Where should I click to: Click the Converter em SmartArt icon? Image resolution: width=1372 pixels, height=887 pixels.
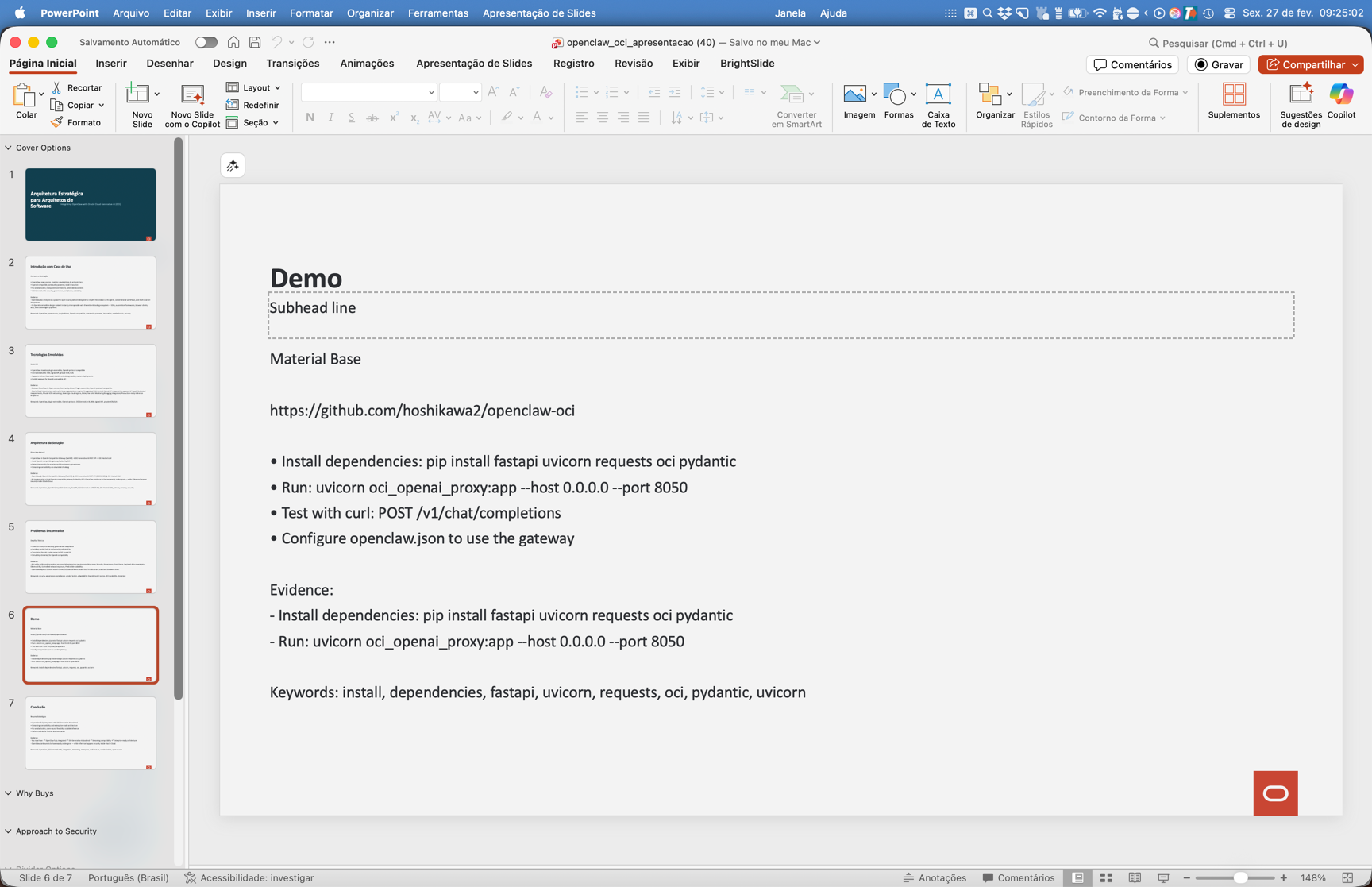click(x=792, y=94)
